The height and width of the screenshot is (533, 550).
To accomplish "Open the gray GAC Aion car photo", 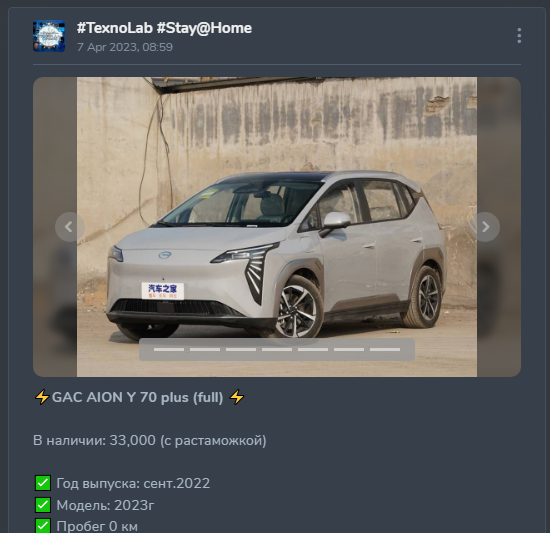I will [x=277, y=227].
